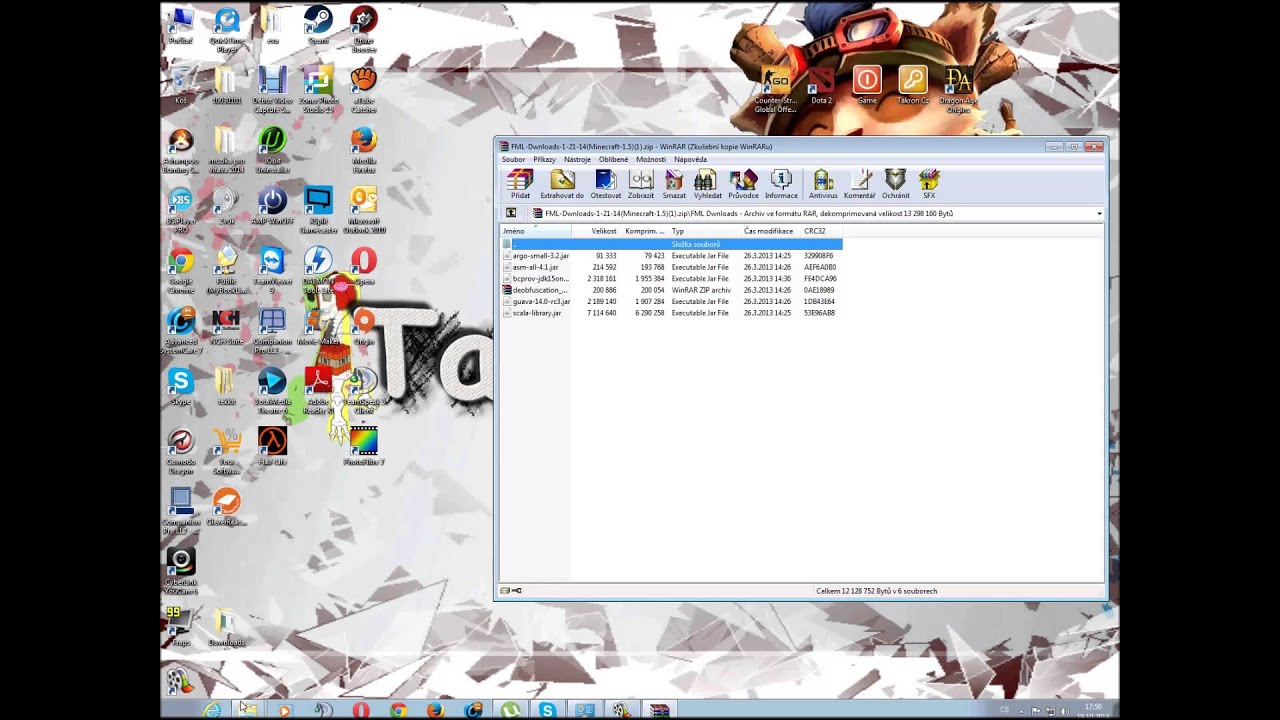
Task: Switch to uTorrent on the taskbar
Action: click(510, 710)
